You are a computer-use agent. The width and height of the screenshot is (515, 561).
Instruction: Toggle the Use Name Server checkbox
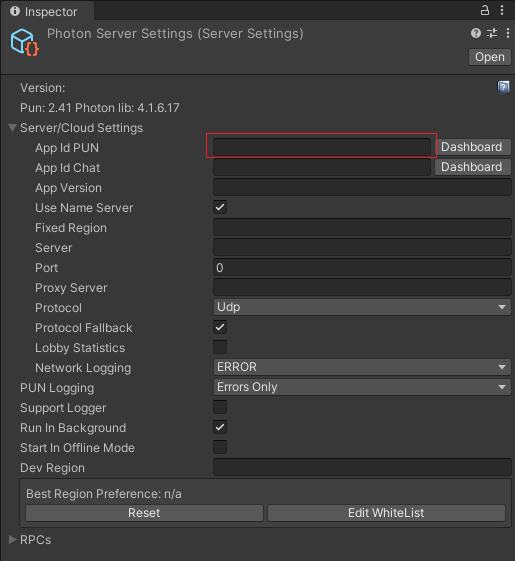click(220, 207)
